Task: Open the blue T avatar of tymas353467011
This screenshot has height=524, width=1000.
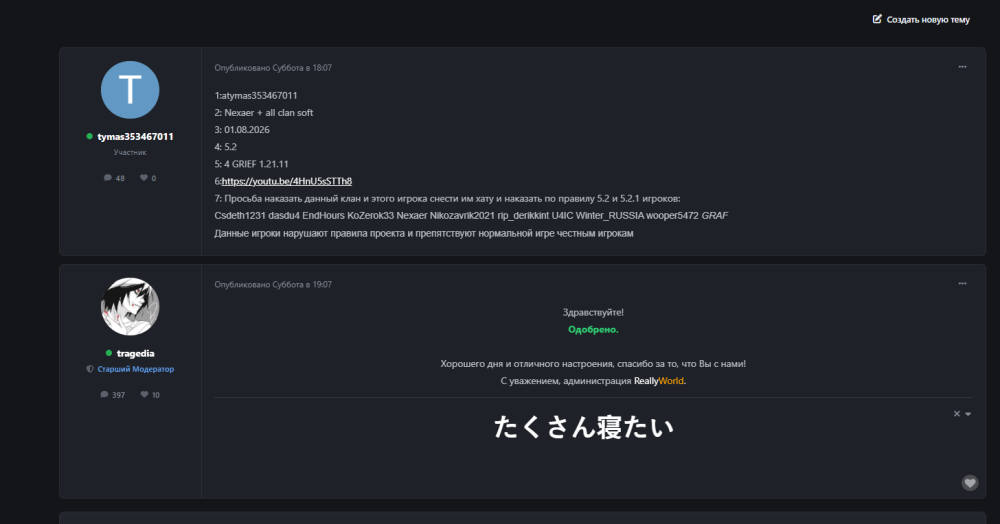Action: pos(130,90)
